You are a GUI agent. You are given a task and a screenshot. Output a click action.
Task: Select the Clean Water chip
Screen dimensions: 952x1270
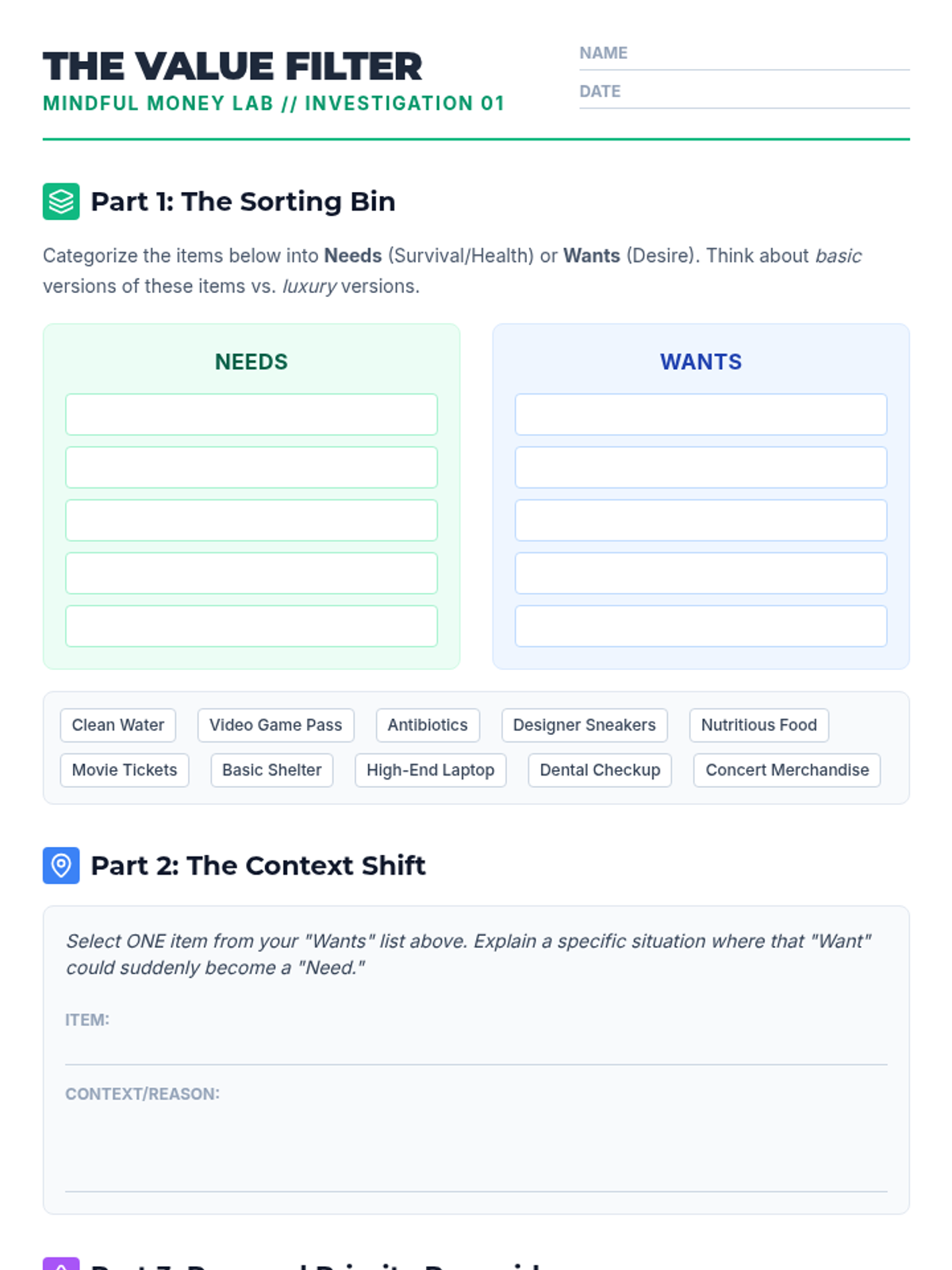118,725
